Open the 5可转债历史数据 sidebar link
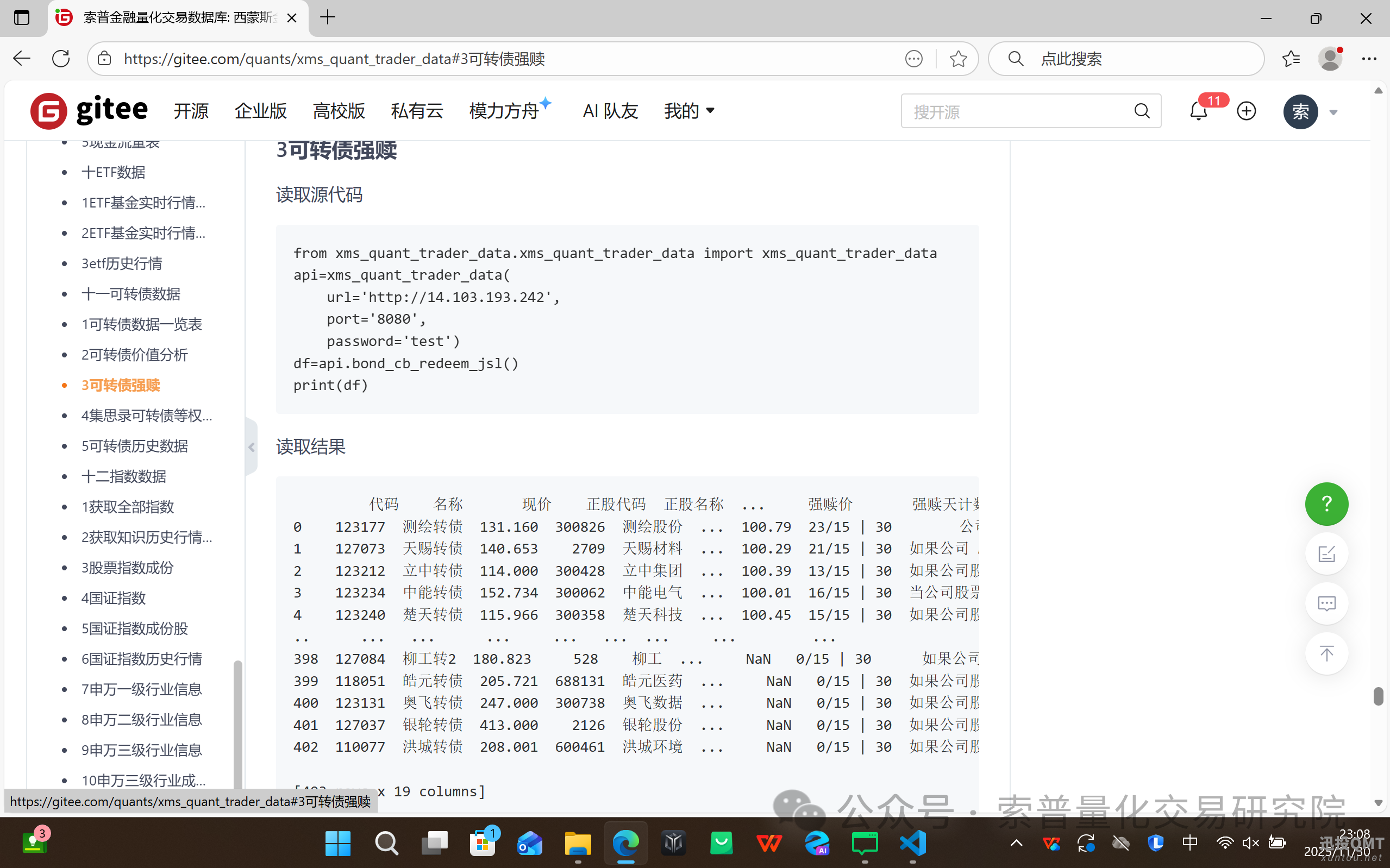The height and width of the screenshot is (868, 1390). [x=134, y=446]
